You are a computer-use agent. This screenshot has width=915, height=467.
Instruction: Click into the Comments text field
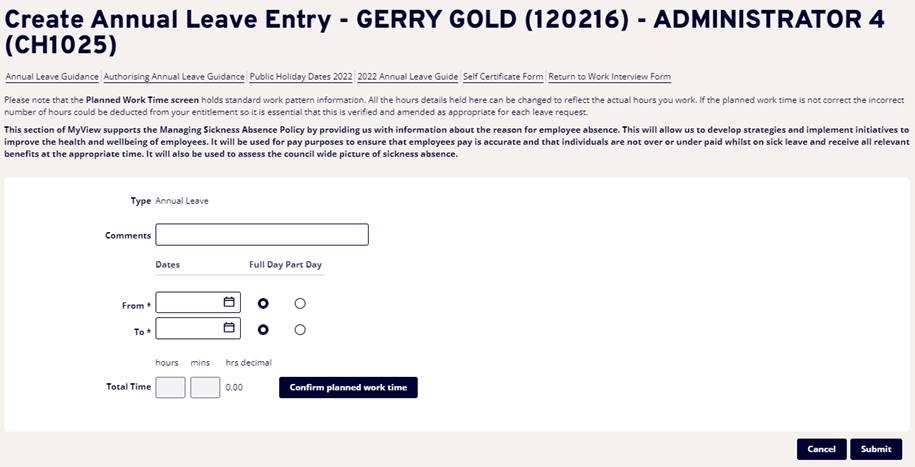click(x=262, y=235)
